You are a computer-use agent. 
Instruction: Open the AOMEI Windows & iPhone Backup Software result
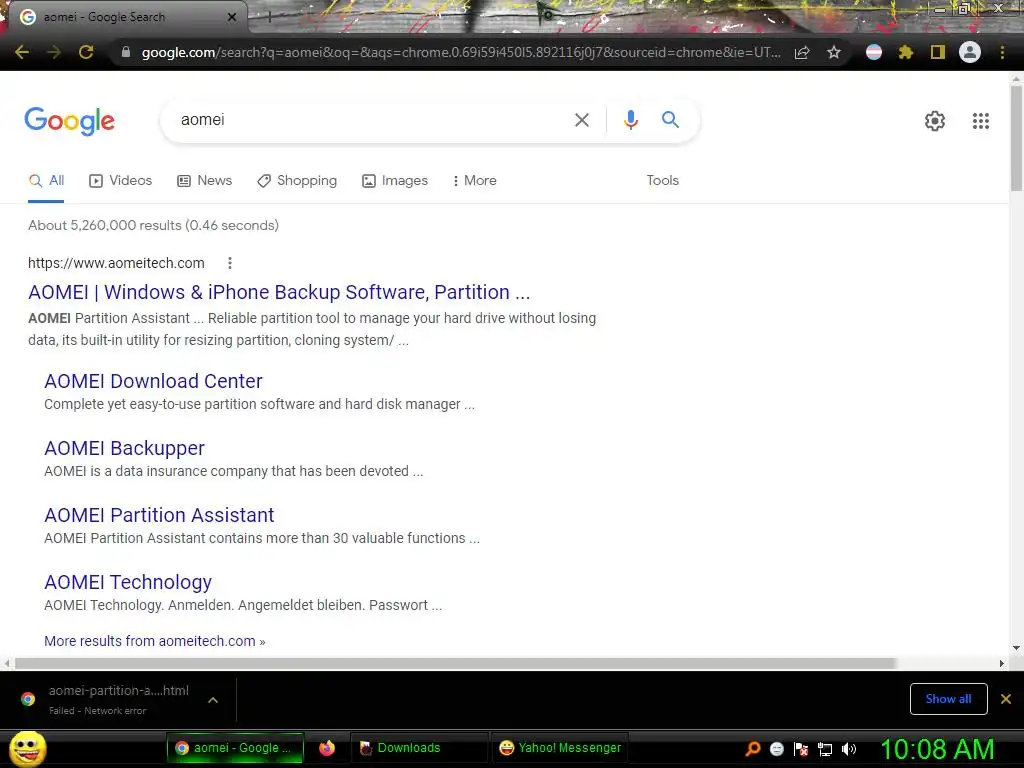point(279,293)
